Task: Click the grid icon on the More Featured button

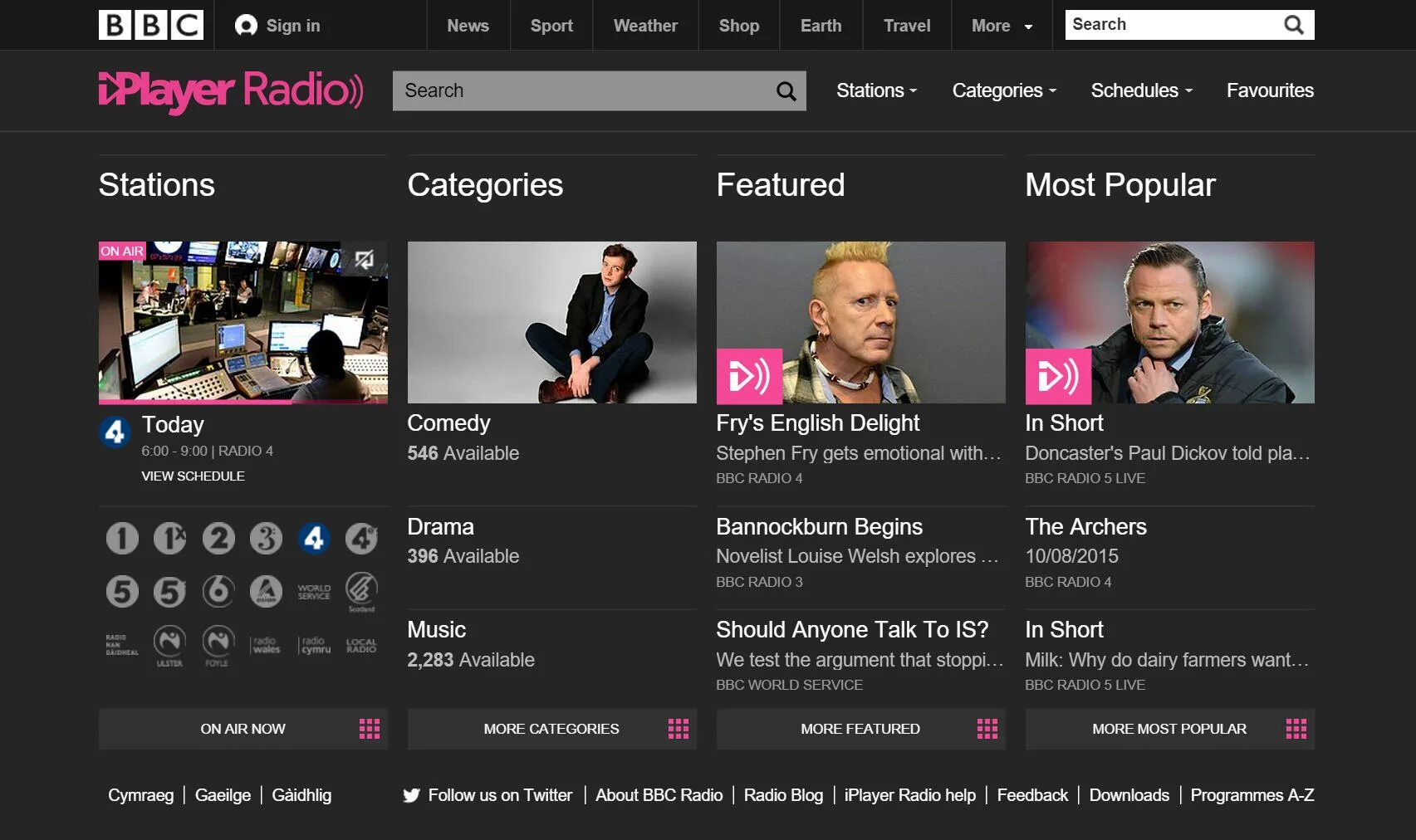Action: (x=987, y=729)
